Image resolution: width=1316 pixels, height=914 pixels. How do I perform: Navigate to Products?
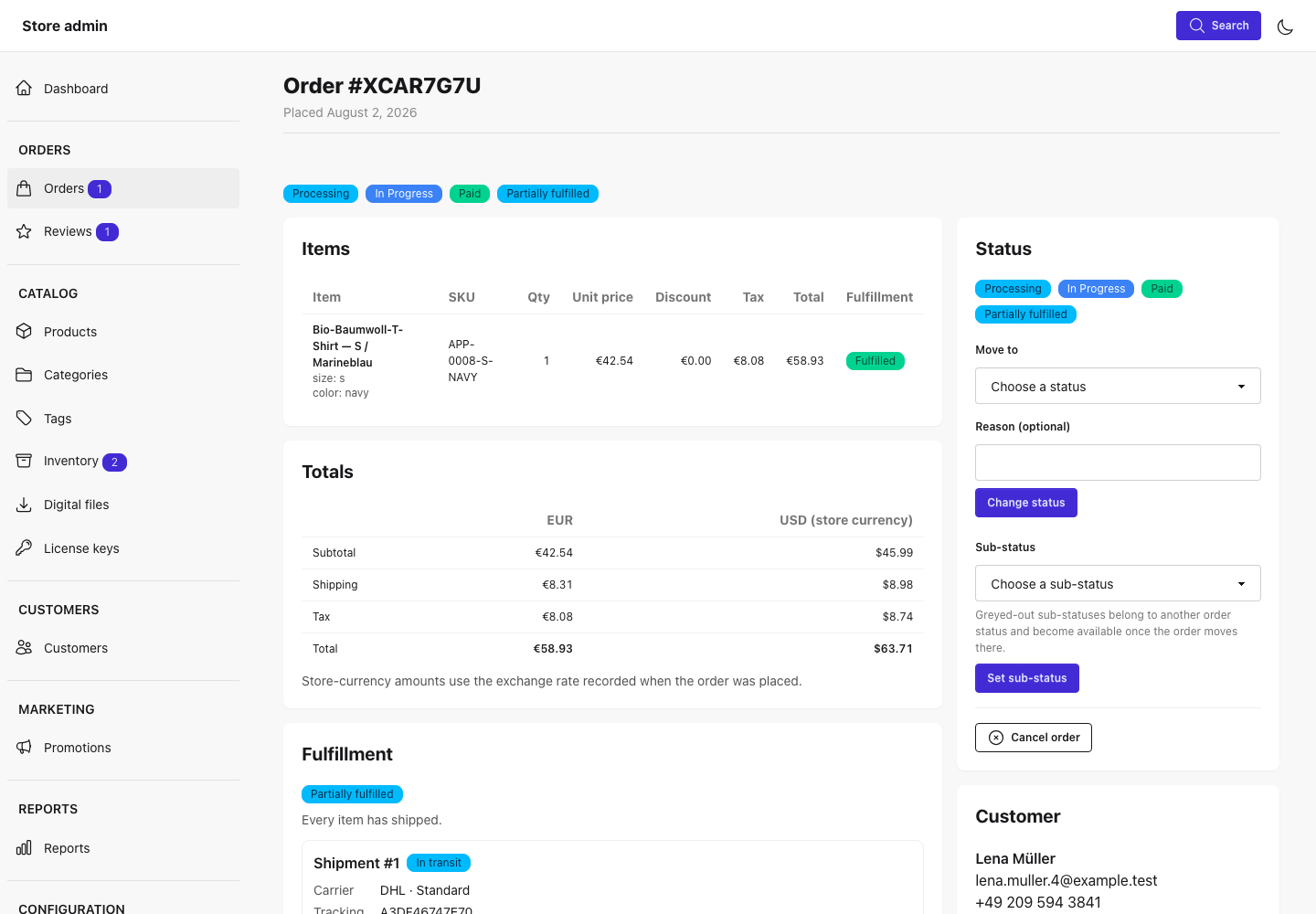click(x=123, y=332)
